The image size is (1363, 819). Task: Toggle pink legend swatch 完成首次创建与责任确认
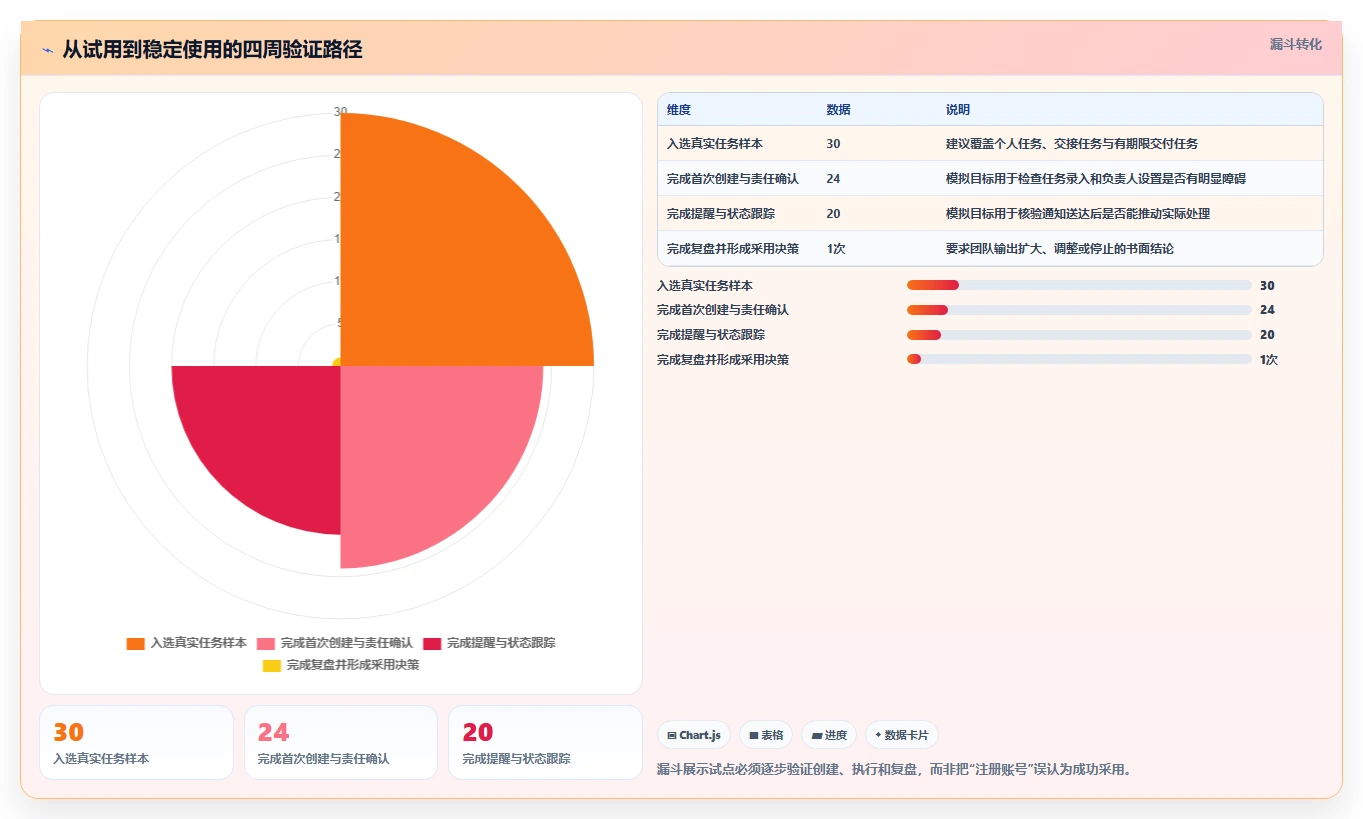click(266, 643)
